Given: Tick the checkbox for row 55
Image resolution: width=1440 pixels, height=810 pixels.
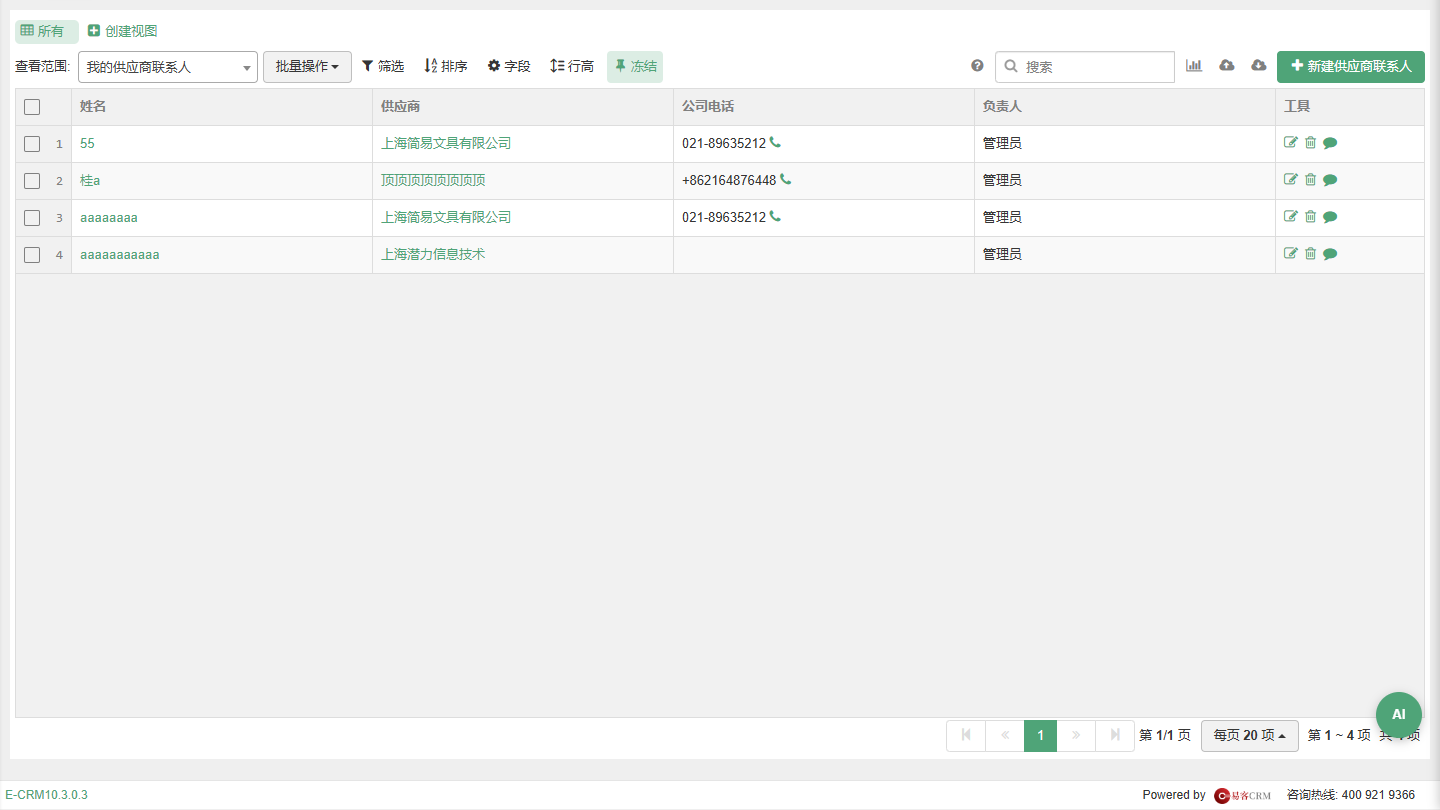Looking at the screenshot, I should tap(32, 144).
